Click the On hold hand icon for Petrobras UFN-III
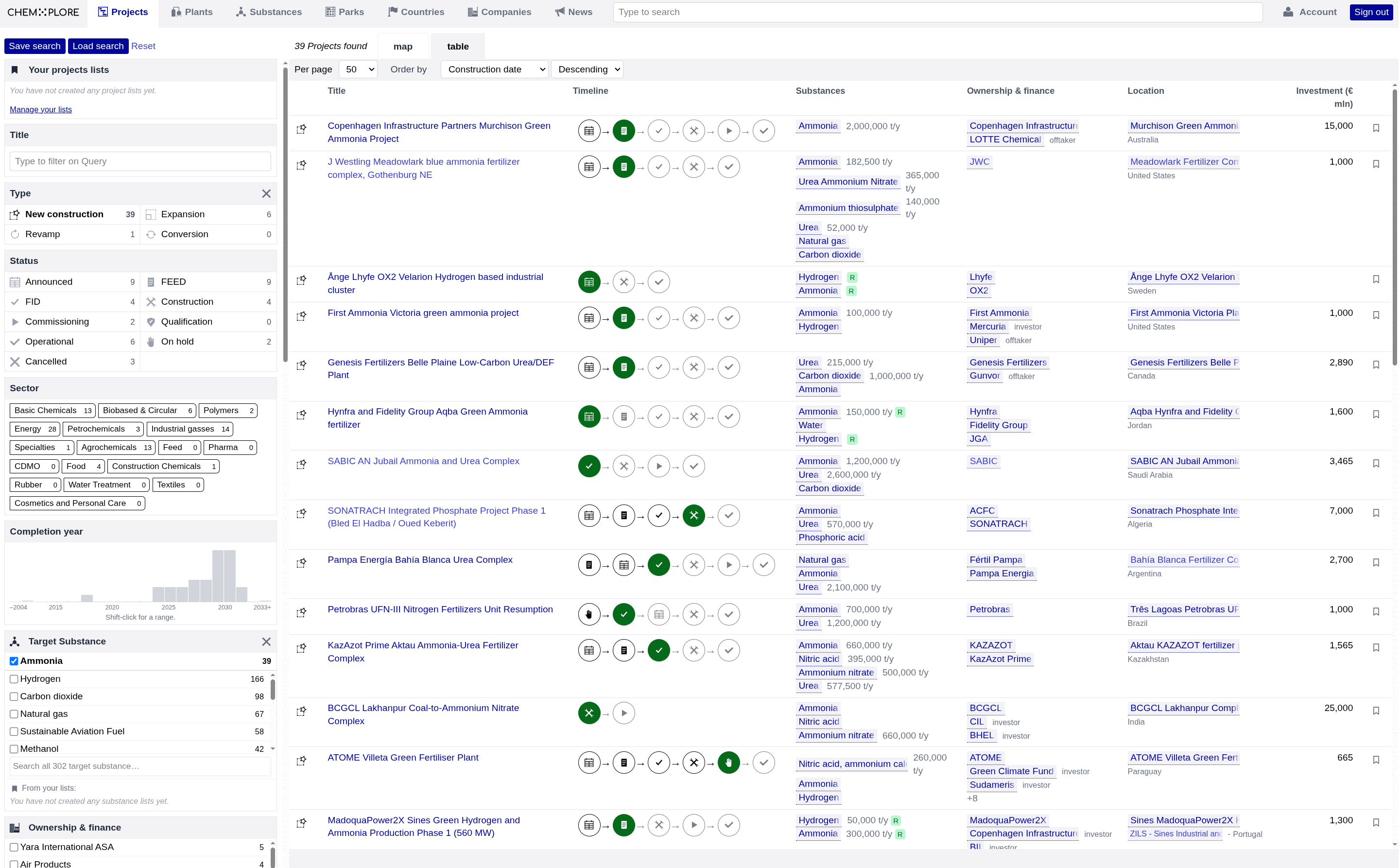Viewport: 1400px width, 868px height. click(x=589, y=614)
